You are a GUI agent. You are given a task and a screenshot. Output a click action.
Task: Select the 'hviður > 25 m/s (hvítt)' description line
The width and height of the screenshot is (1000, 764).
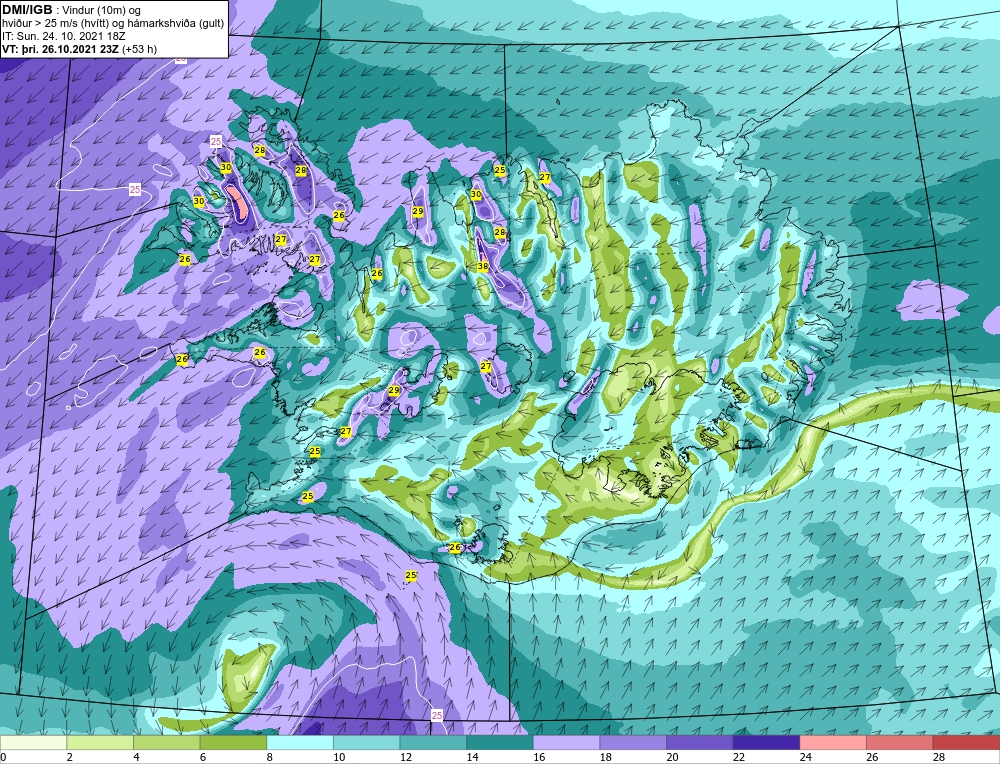112,23
